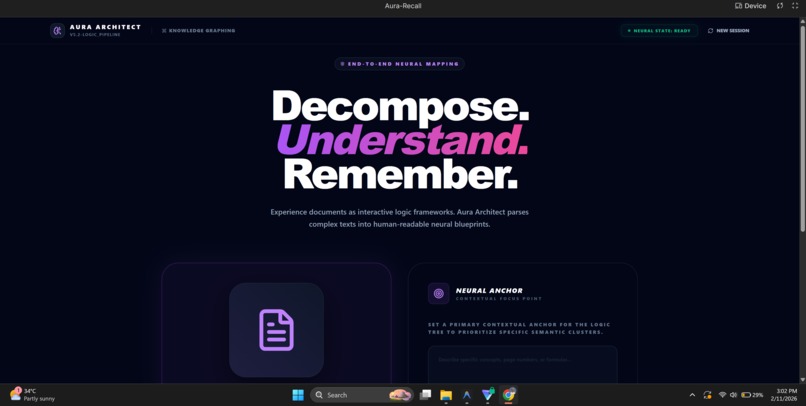Open Google Chrome on the taskbar
The image size is (806, 406).
pyautogui.click(x=508, y=395)
